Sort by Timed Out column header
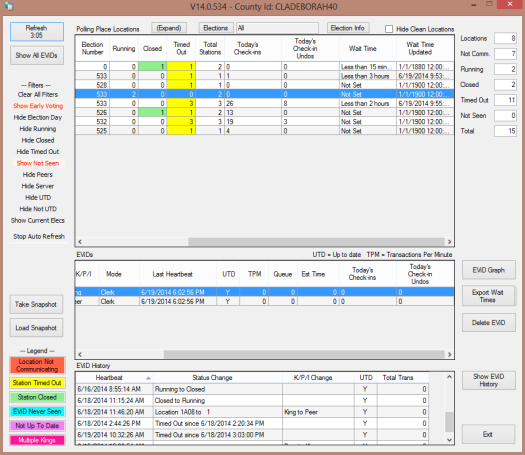This screenshot has width=525, height=455. [181, 49]
